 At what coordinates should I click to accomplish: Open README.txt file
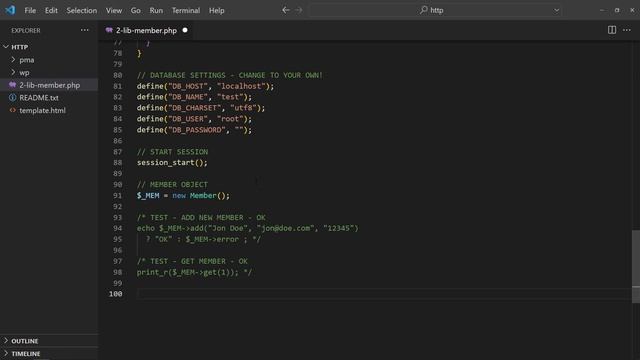pyautogui.click(x=49, y=98)
